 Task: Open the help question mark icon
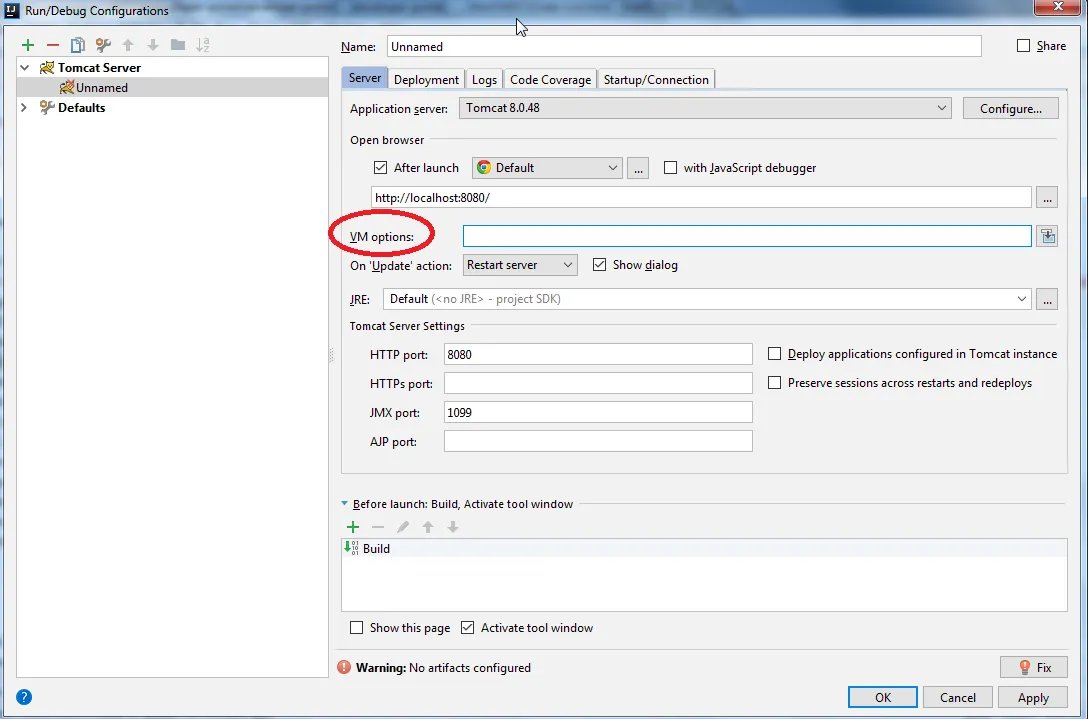tap(24, 697)
